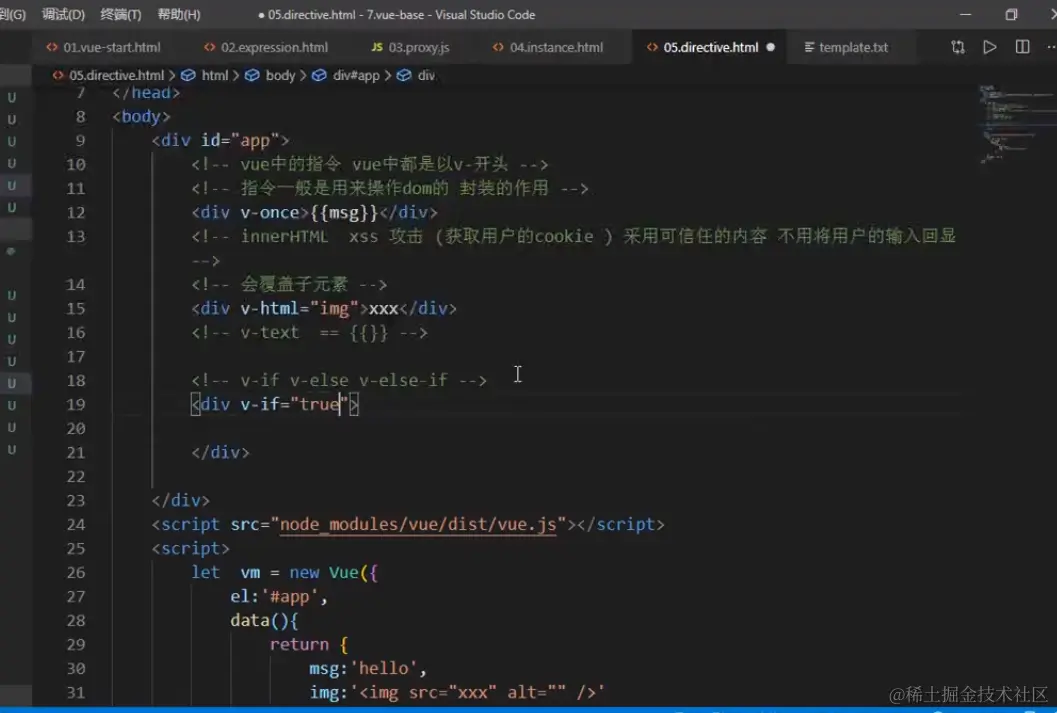Open the div#app breadcrumb segment
Image resolution: width=1057 pixels, height=713 pixels.
(x=356, y=75)
